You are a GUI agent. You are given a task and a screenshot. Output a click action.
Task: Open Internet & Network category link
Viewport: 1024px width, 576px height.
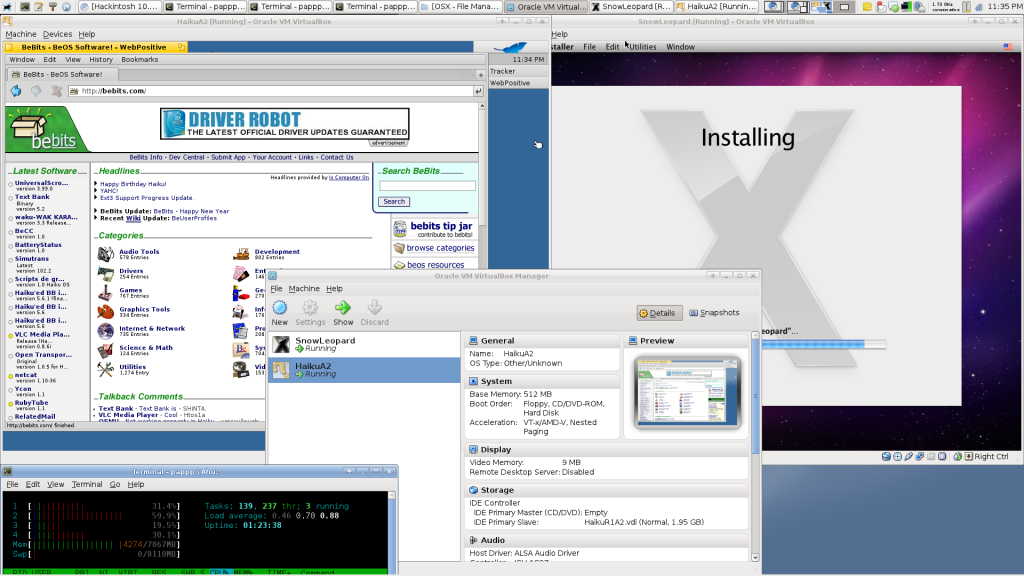(x=152, y=328)
